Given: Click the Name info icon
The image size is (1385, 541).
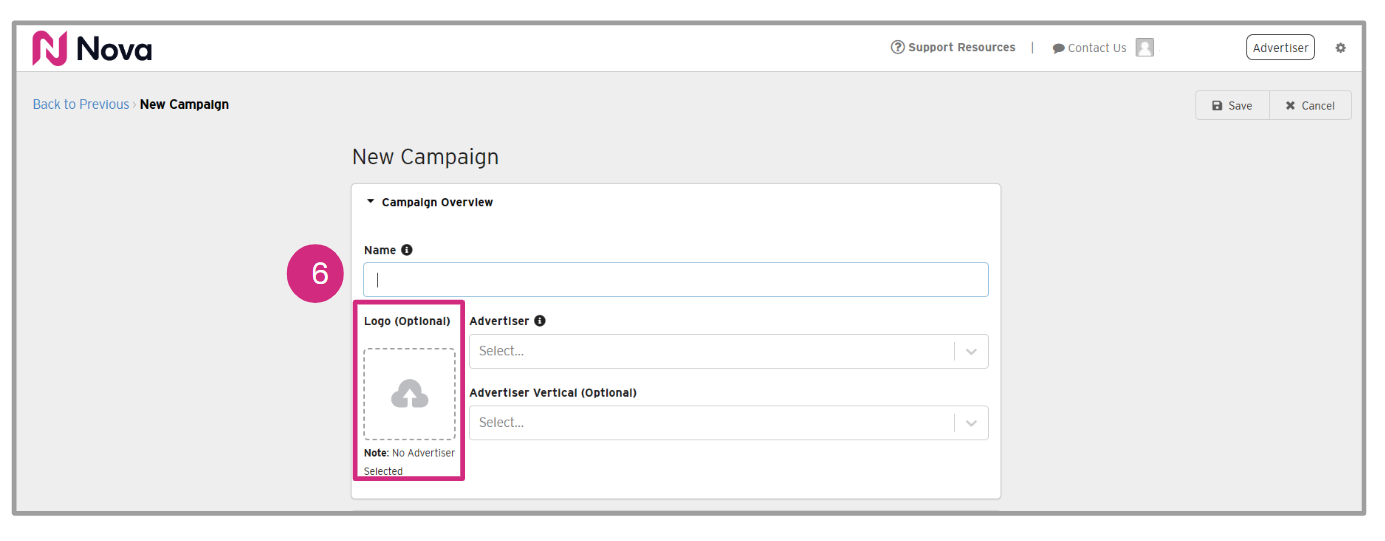Looking at the screenshot, I should (407, 250).
